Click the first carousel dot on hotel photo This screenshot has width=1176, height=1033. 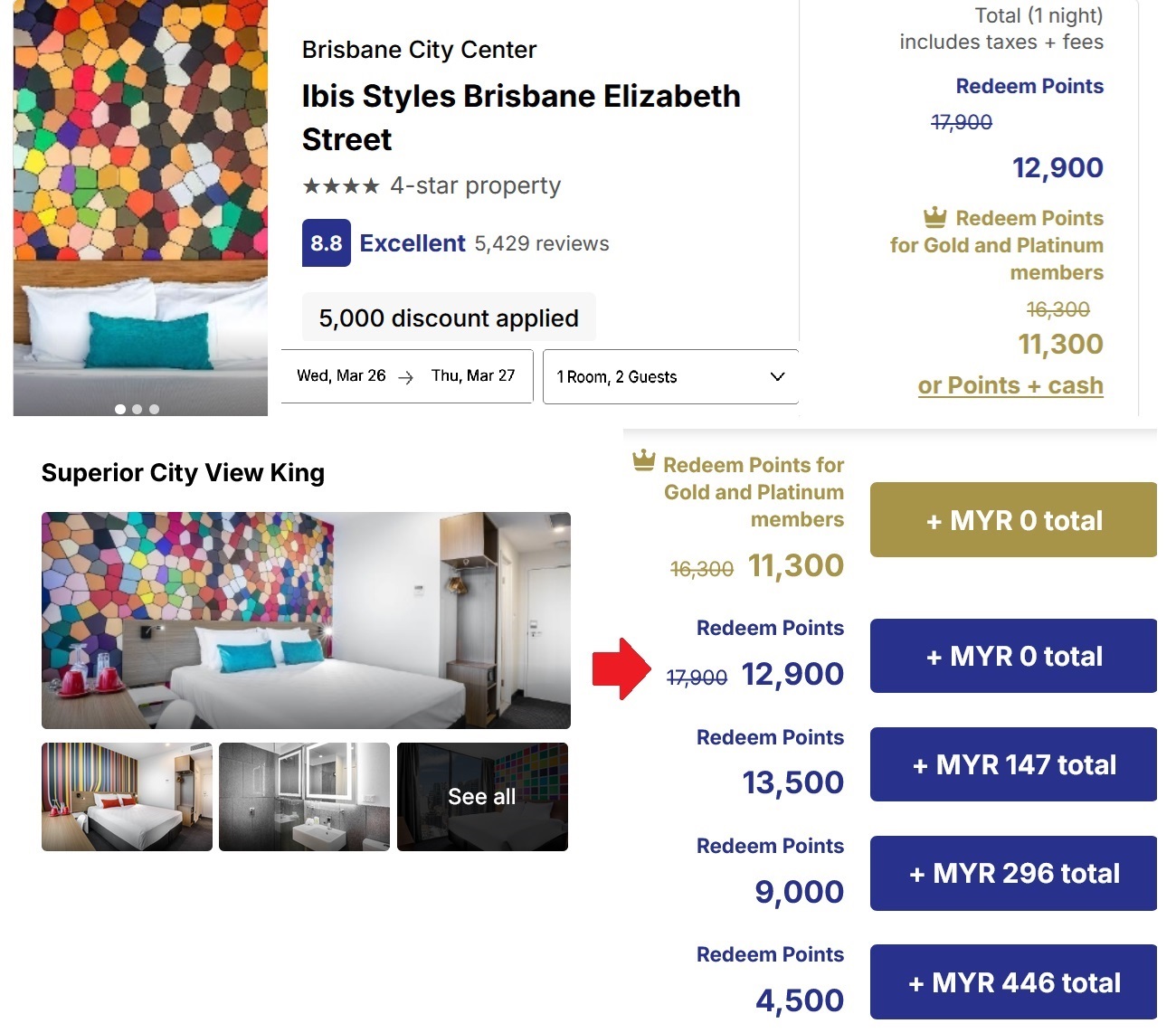(x=120, y=410)
